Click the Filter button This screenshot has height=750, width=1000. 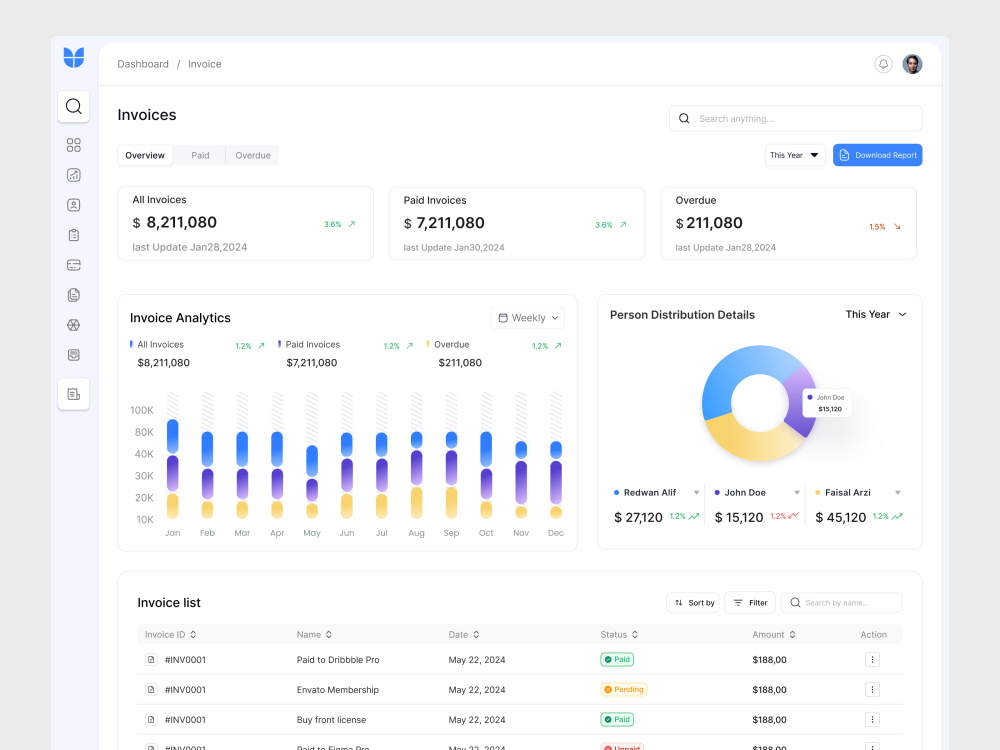(x=750, y=603)
